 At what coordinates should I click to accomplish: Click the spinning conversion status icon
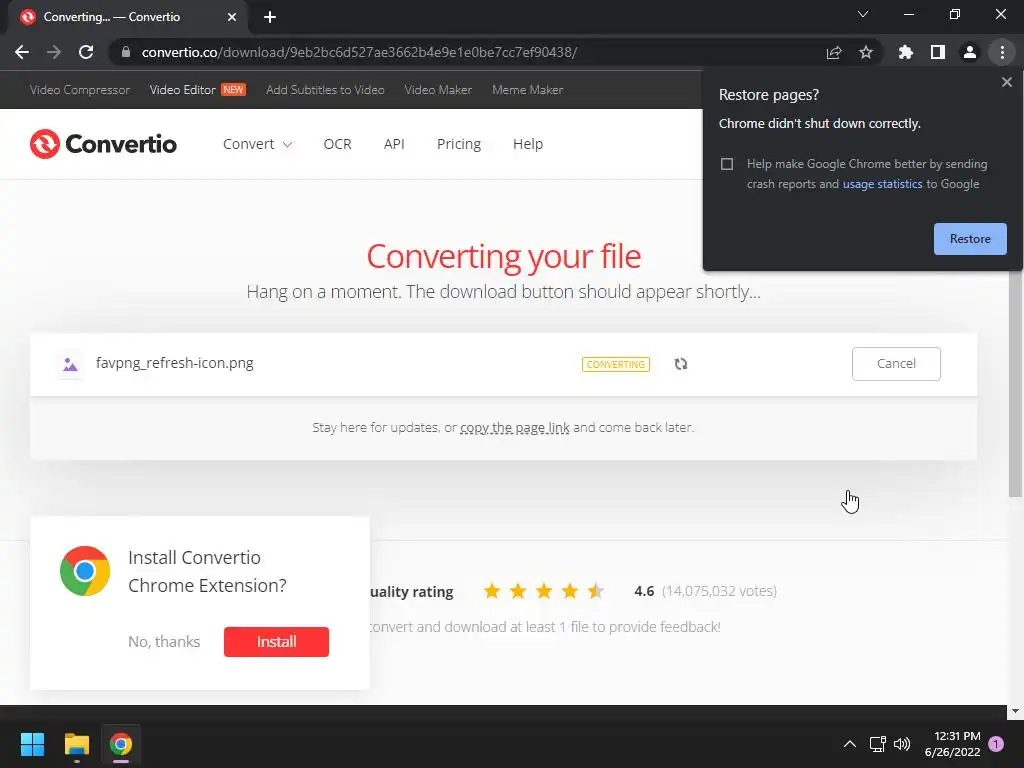pyautogui.click(x=680, y=364)
